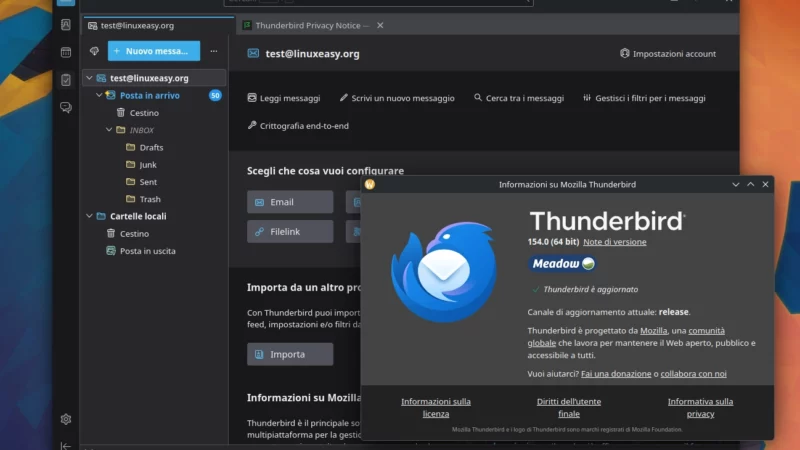This screenshot has height=450, width=800.
Task: Open Settings gear in the sidebar
Action: tap(66, 419)
